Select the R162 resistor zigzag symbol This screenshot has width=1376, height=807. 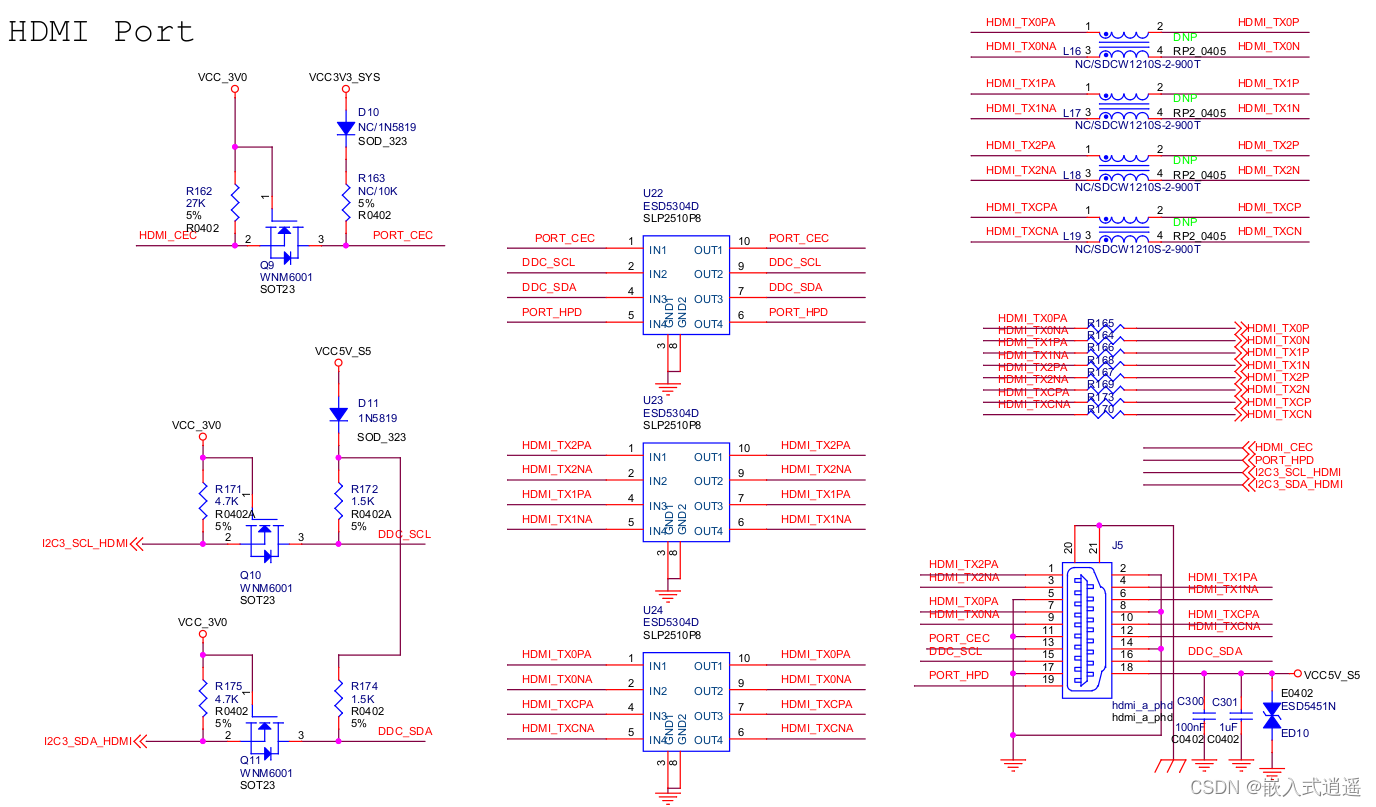[234, 203]
